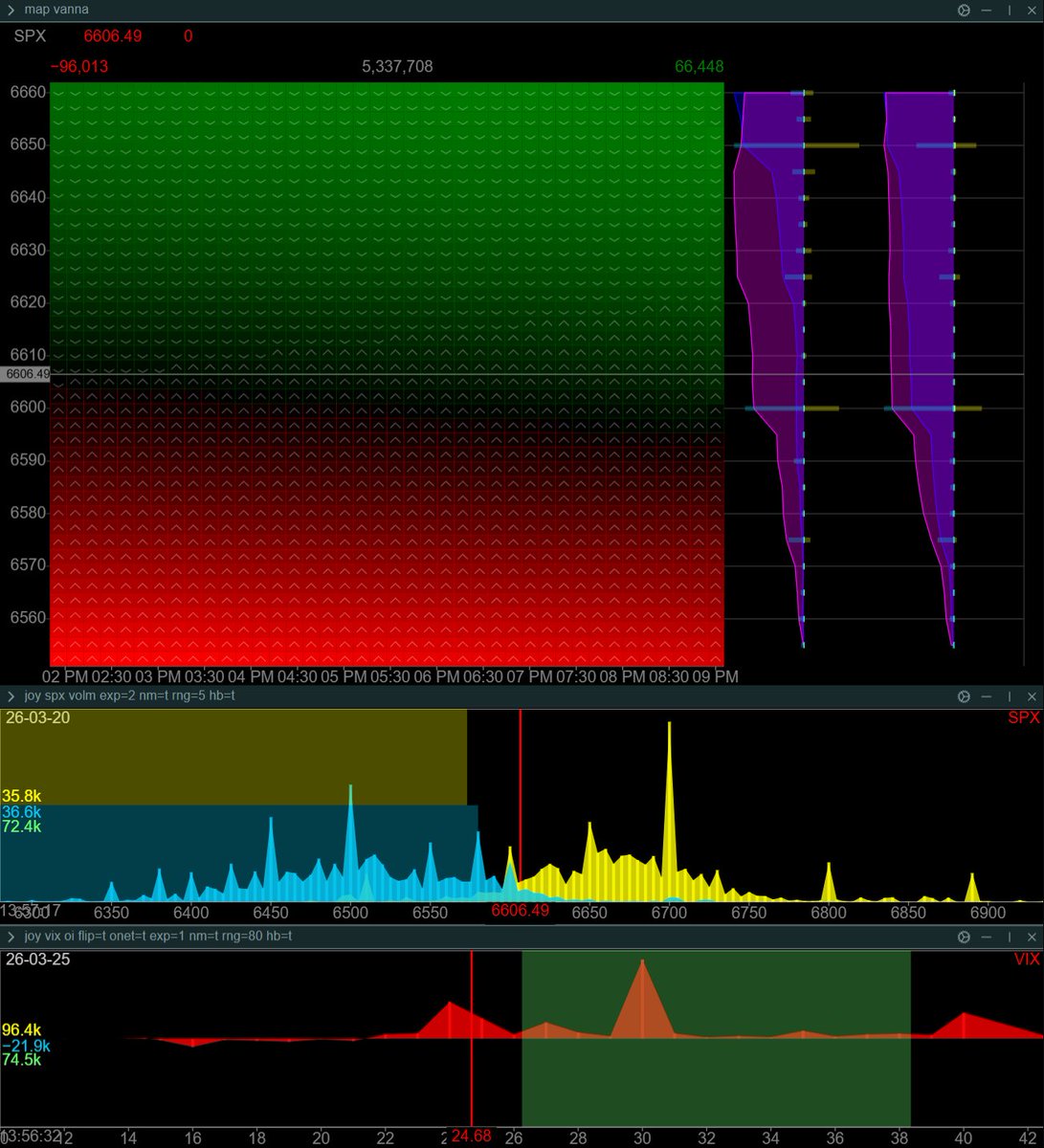Click the green 74.5k value
The height and width of the screenshot is (1148, 1044).
coord(21,1060)
